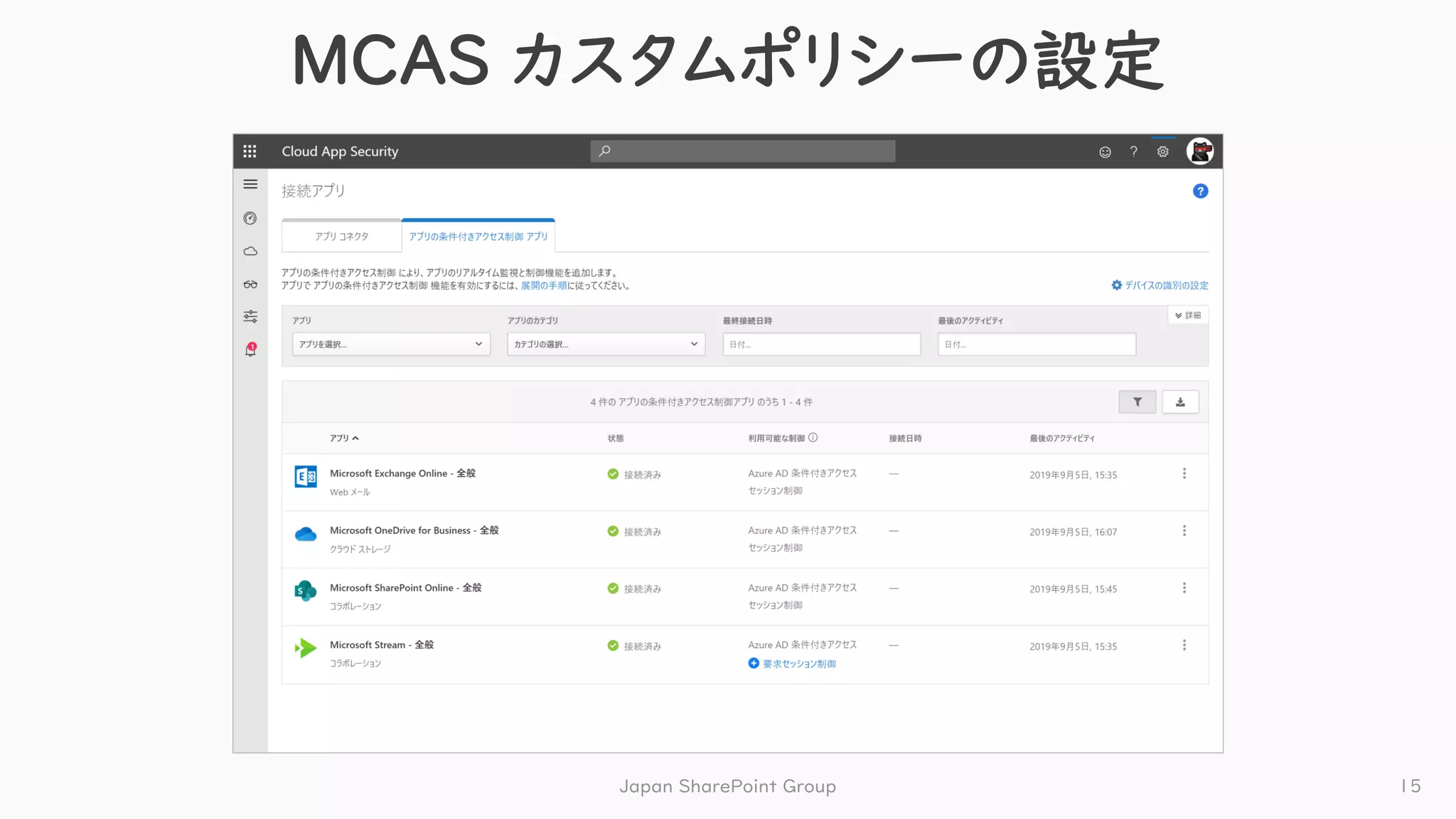The height and width of the screenshot is (819, 1456).
Task: Open the feedback smiley icon
Action: pyautogui.click(x=1105, y=151)
